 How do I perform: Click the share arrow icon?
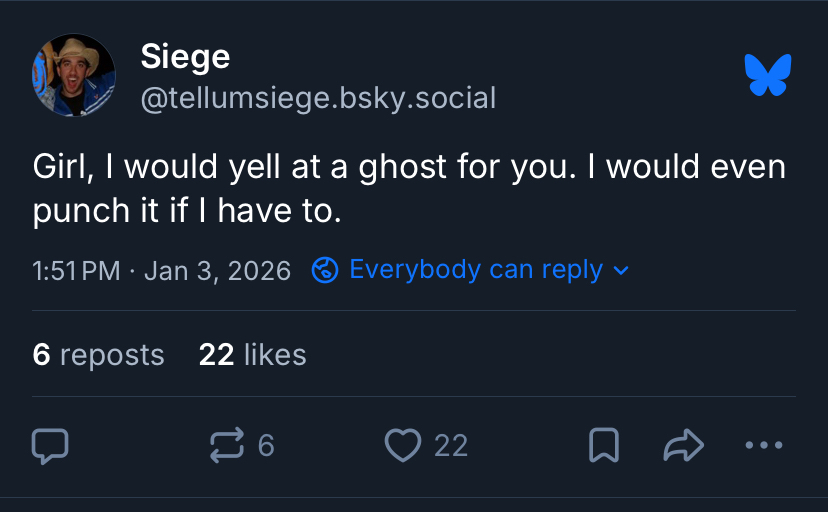coord(684,446)
